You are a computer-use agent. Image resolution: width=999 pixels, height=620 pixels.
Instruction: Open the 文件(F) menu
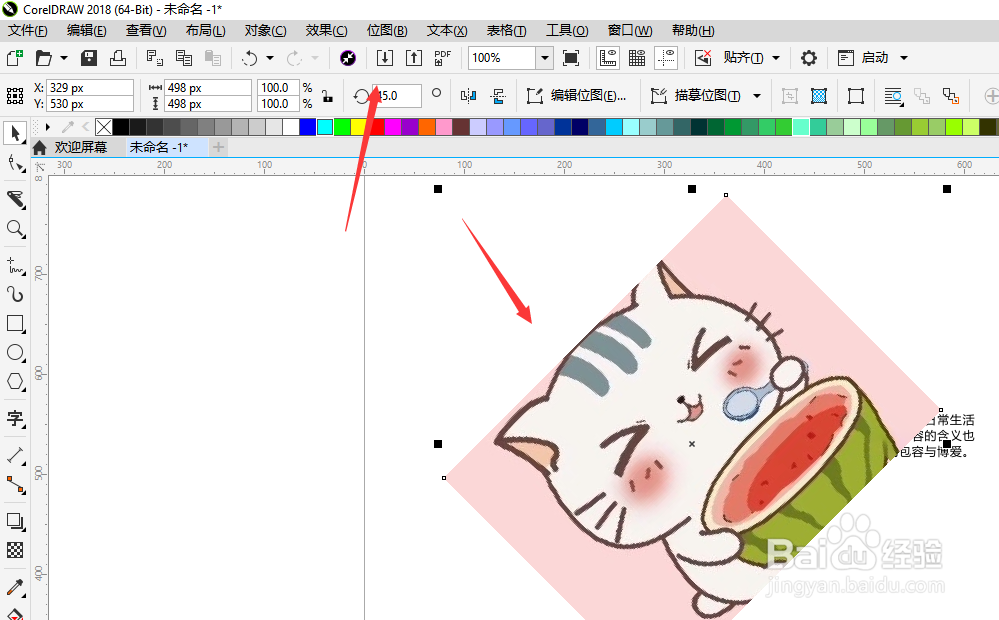pyautogui.click(x=27, y=31)
